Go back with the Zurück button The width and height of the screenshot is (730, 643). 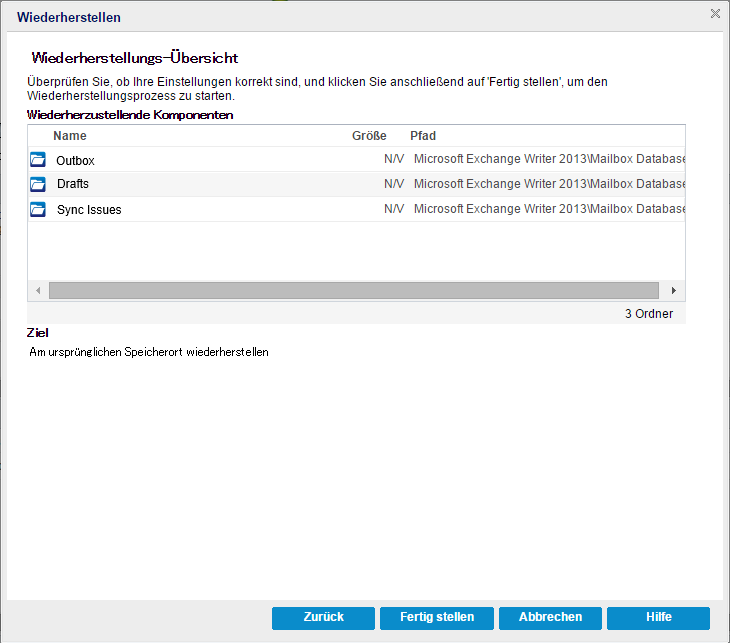click(323, 618)
